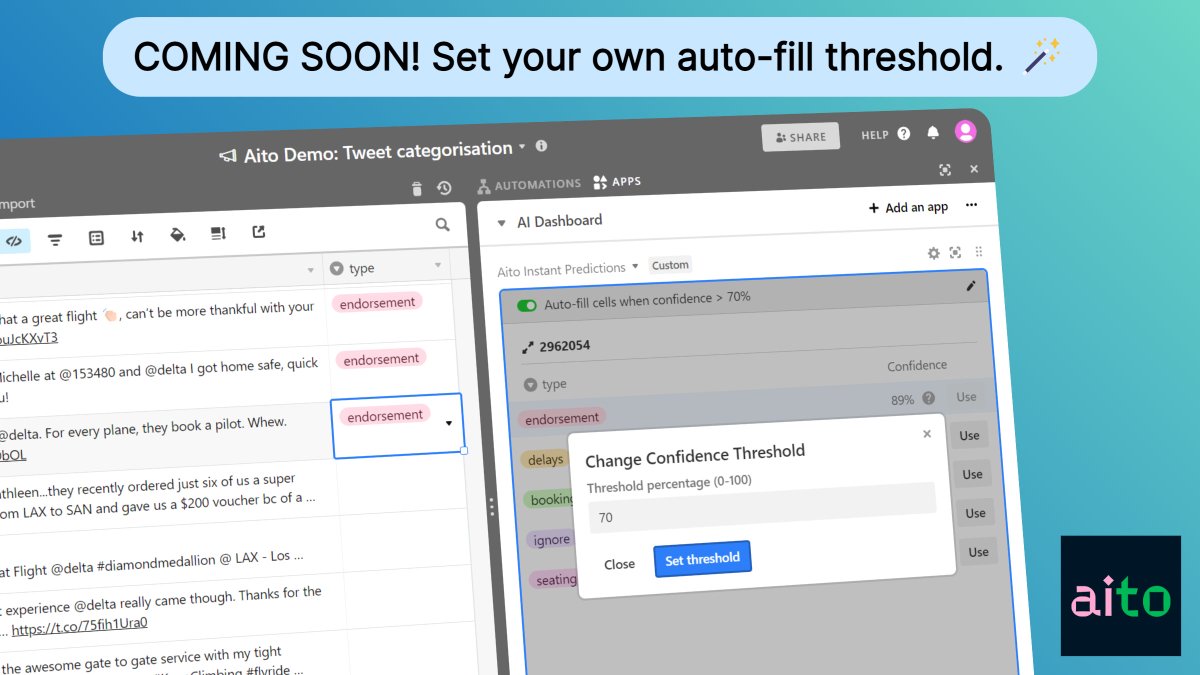Switch to the Apps tab
The width and height of the screenshot is (1200, 675).
point(617,182)
